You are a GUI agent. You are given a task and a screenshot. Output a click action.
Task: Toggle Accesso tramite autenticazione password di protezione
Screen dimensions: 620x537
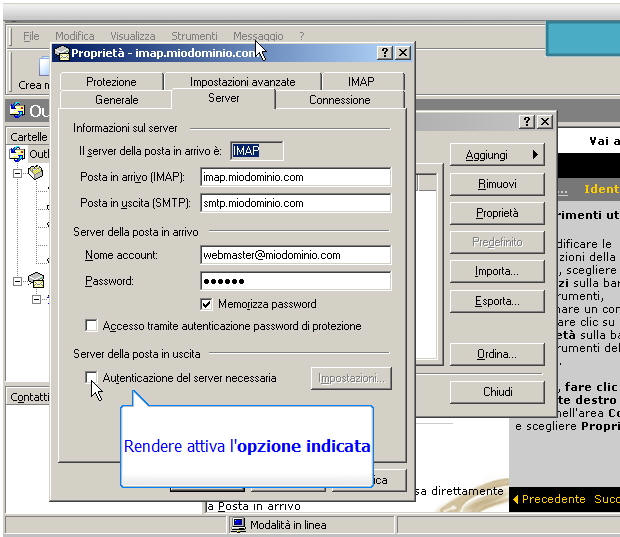92,326
